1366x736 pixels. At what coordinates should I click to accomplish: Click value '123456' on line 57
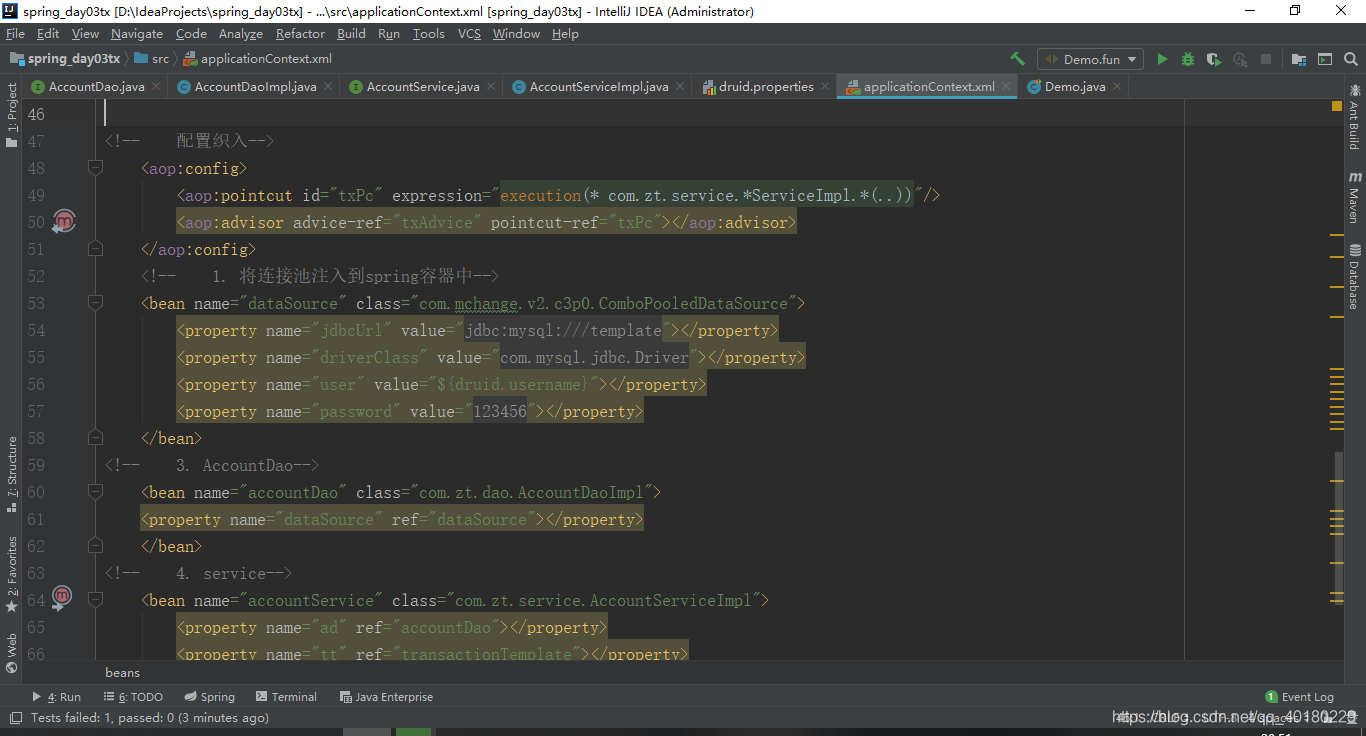(x=499, y=411)
